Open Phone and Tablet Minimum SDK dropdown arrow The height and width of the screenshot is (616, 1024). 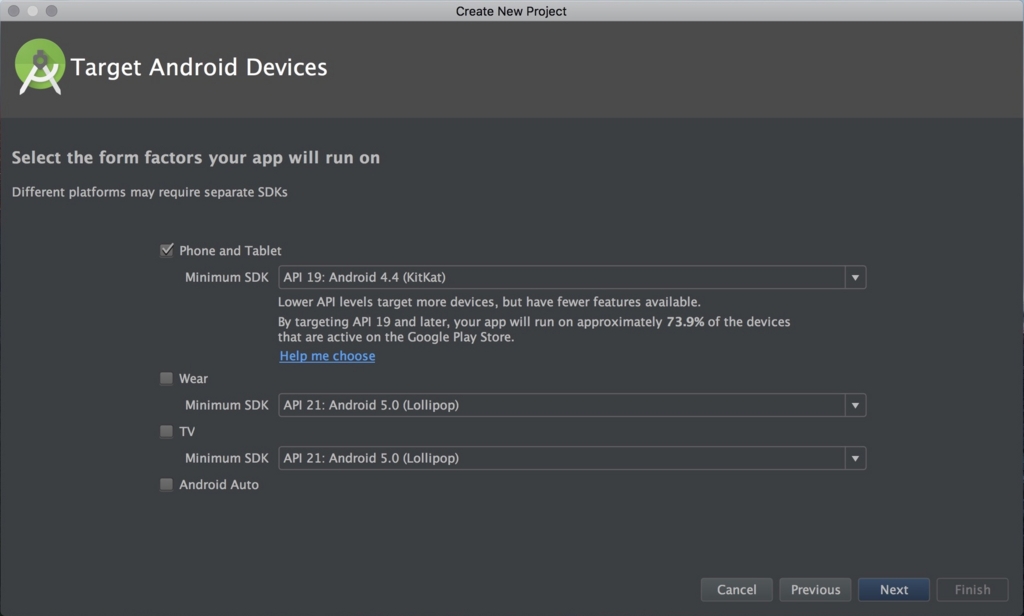point(855,278)
